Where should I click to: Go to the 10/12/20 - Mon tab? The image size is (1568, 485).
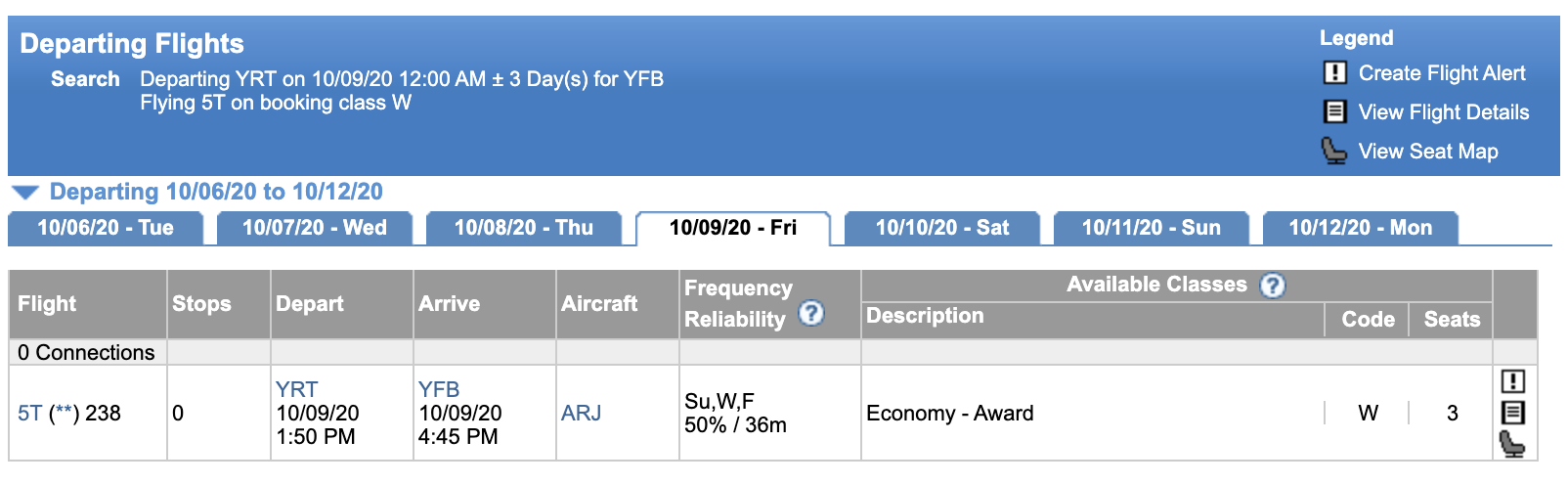point(1361,228)
